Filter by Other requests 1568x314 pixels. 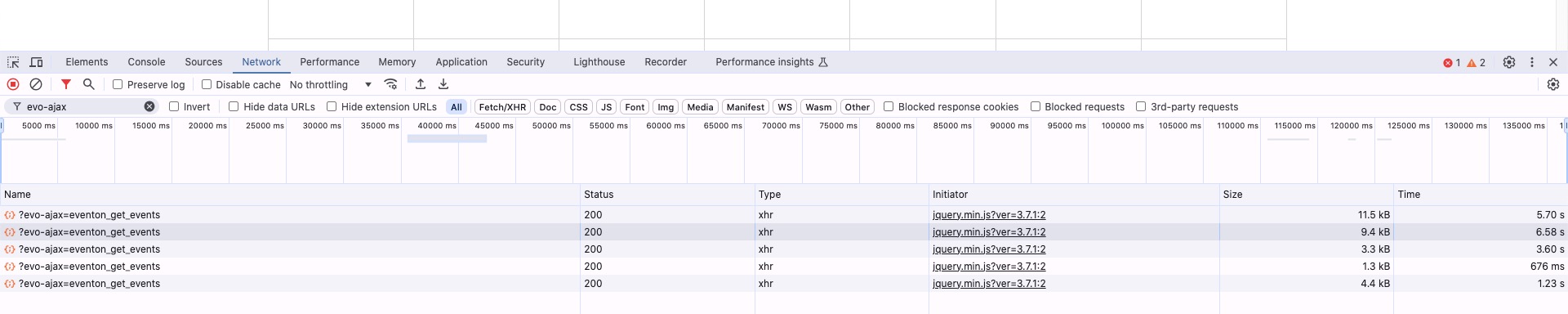[x=857, y=107]
